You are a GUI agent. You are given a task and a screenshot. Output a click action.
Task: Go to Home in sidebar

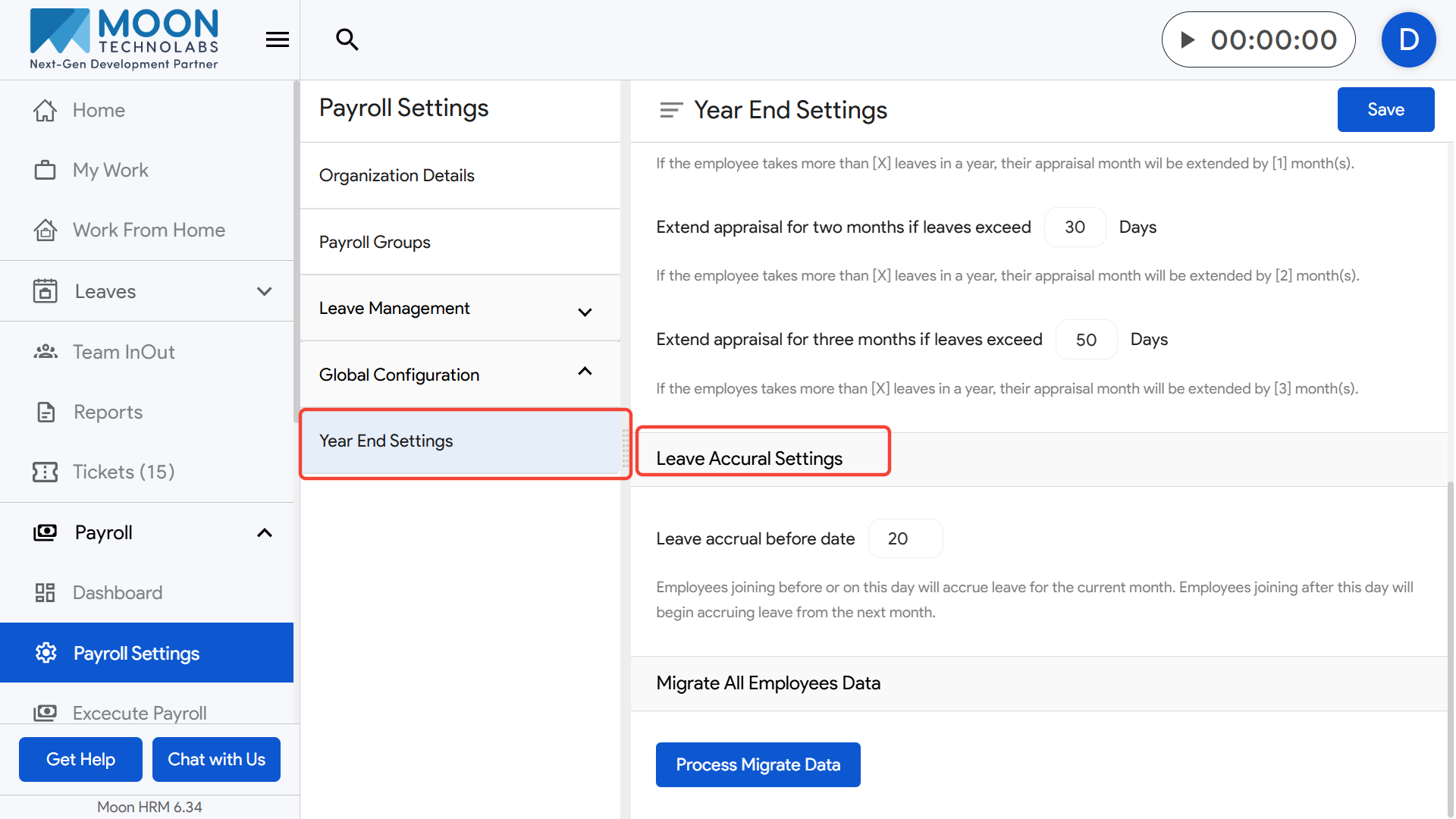click(99, 110)
